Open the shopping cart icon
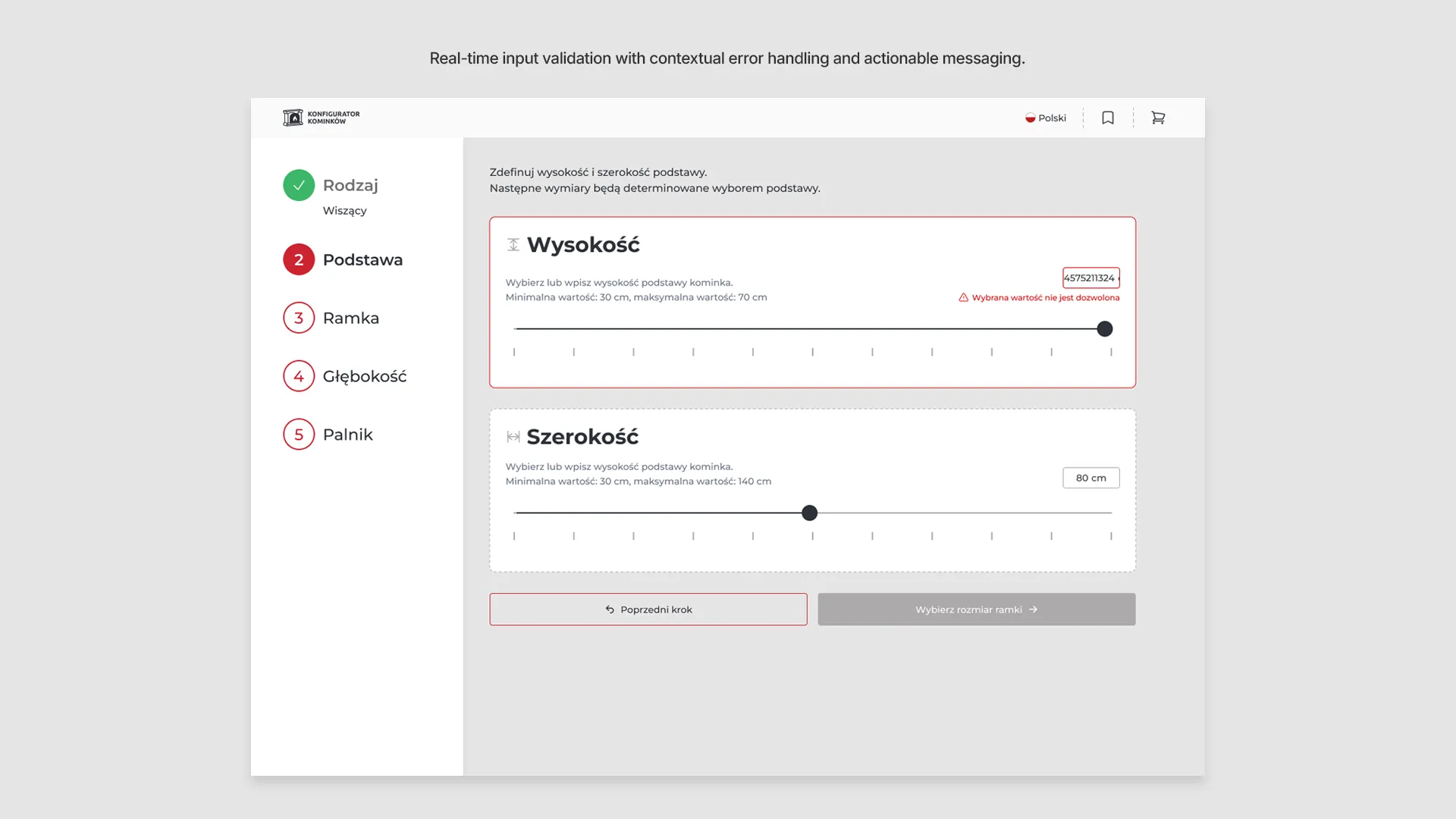This screenshot has height=819, width=1456. 1158,118
